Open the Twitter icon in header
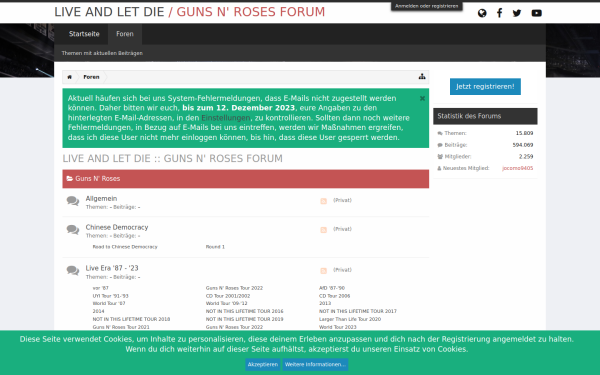600x375 pixels. 517,13
